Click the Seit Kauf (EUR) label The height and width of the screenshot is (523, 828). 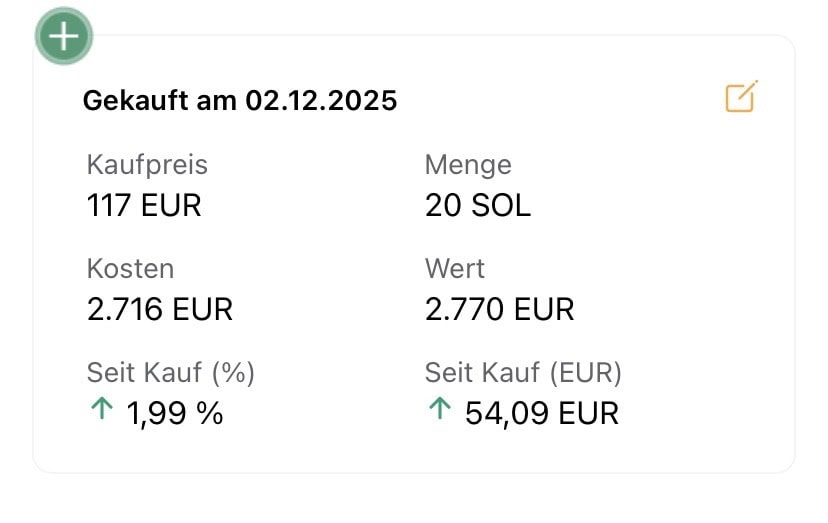click(523, 373)
